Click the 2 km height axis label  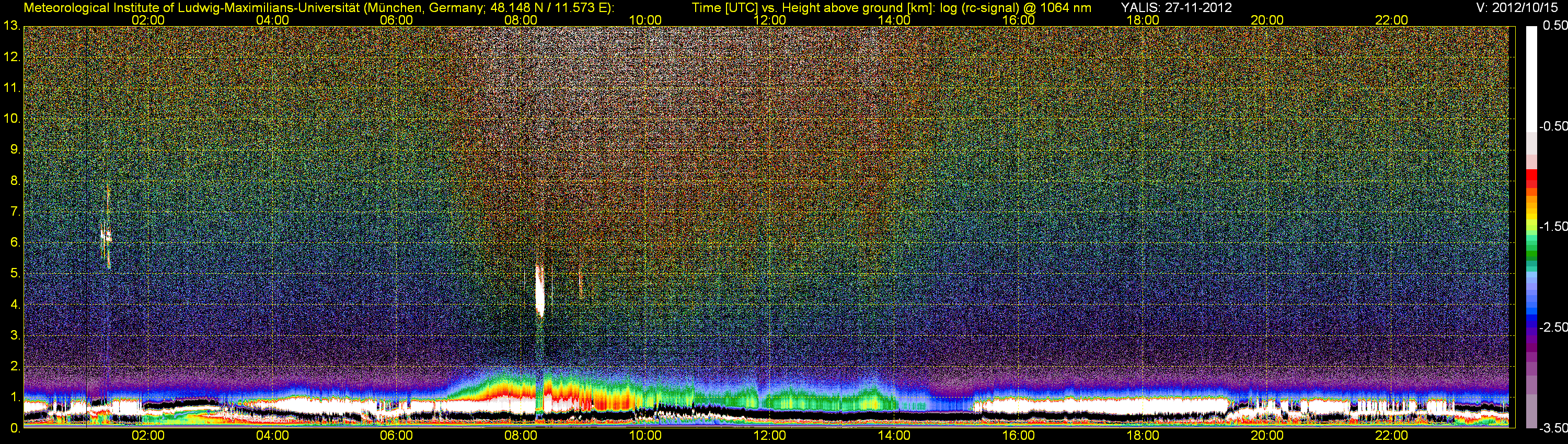(15, 366)
